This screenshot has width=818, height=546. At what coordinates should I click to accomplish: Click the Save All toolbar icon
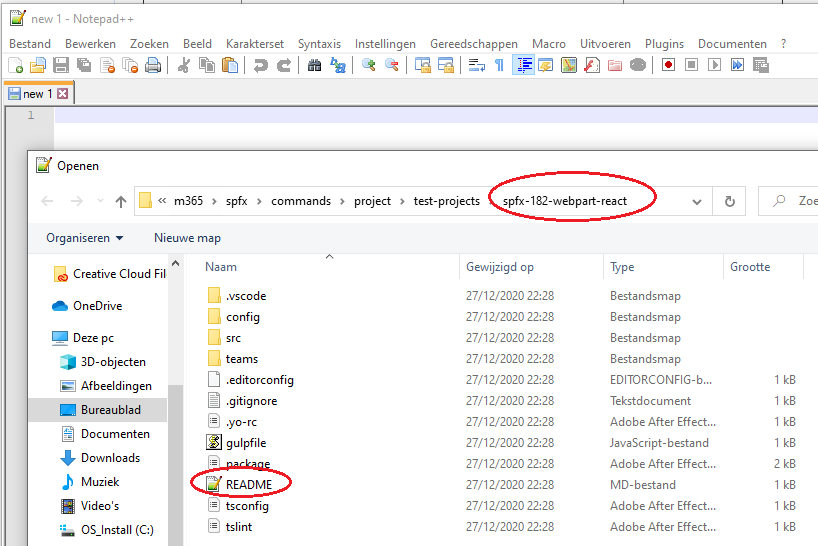click(84, 65)
